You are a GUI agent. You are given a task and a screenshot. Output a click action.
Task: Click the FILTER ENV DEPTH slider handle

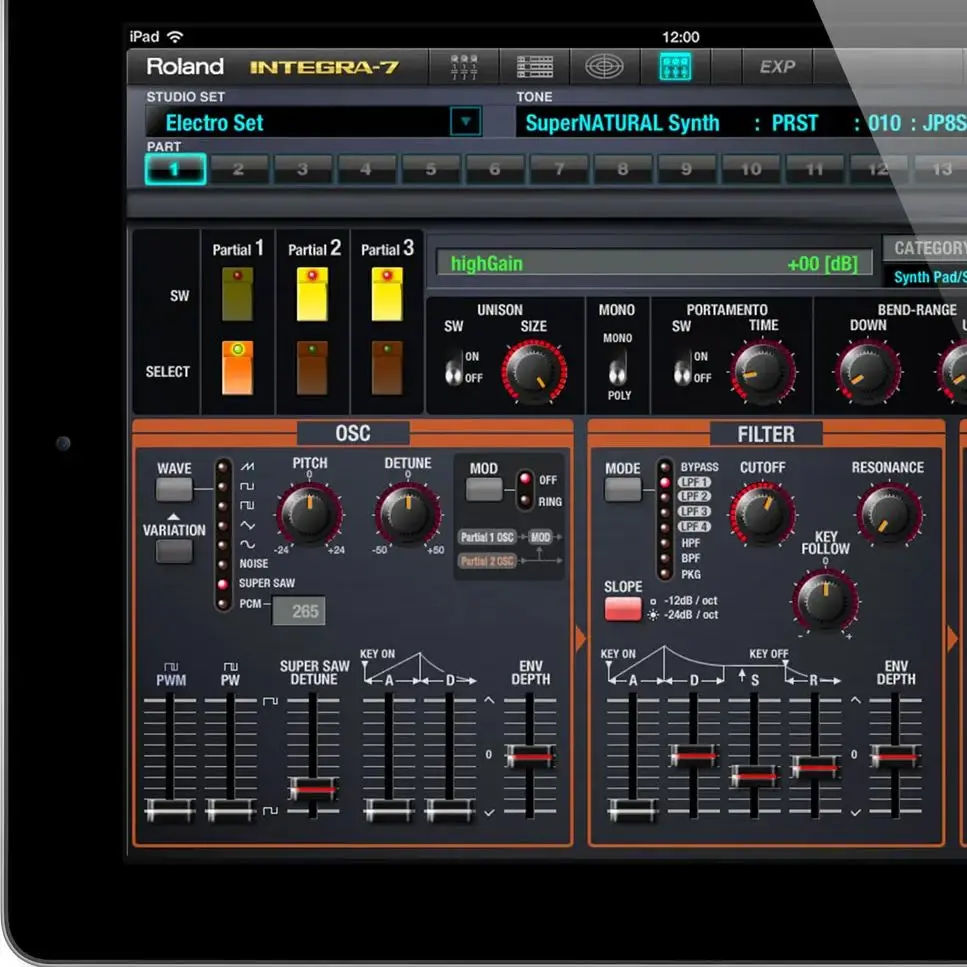pyautogui.click(x=895, y=756)
